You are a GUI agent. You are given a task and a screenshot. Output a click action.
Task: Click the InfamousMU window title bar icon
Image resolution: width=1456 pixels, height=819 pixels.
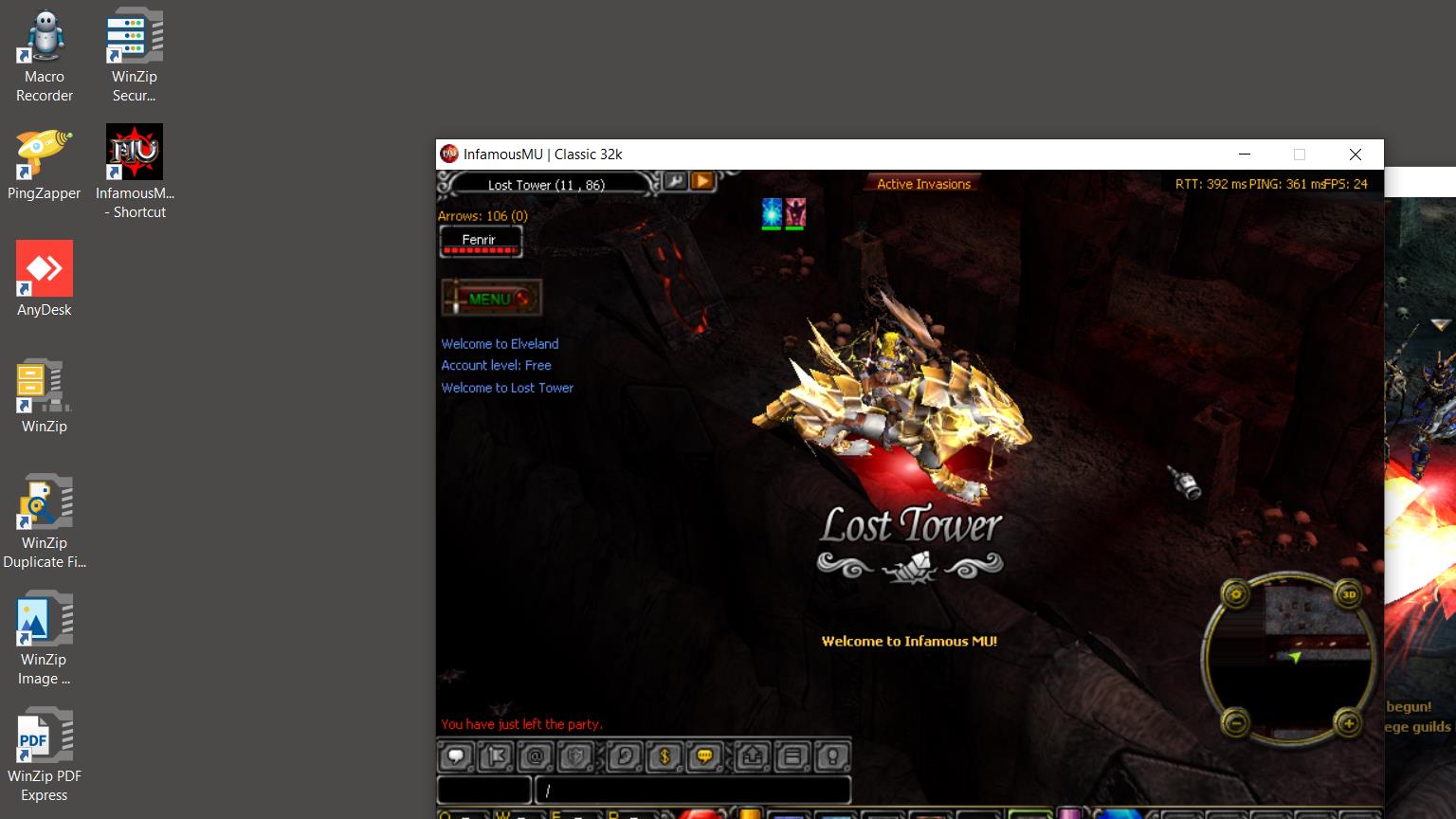(x=449, y=154)
